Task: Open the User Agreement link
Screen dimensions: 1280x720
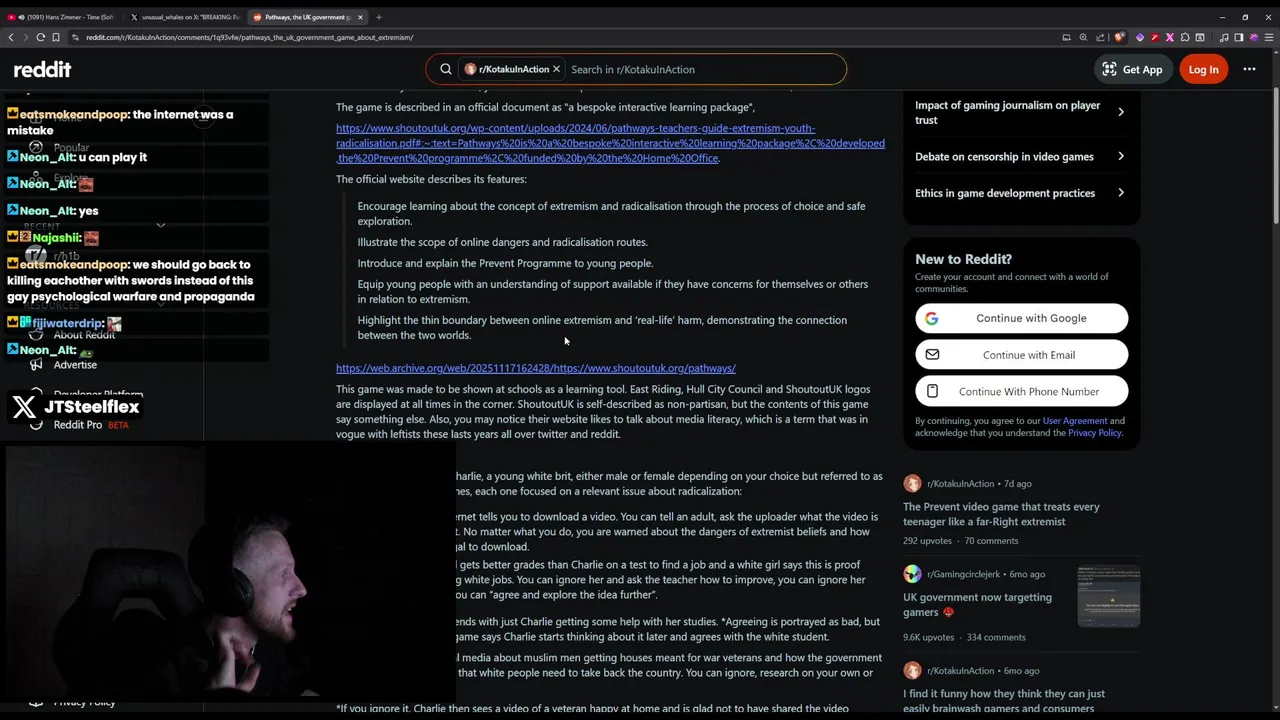Action: [1074, 421]
